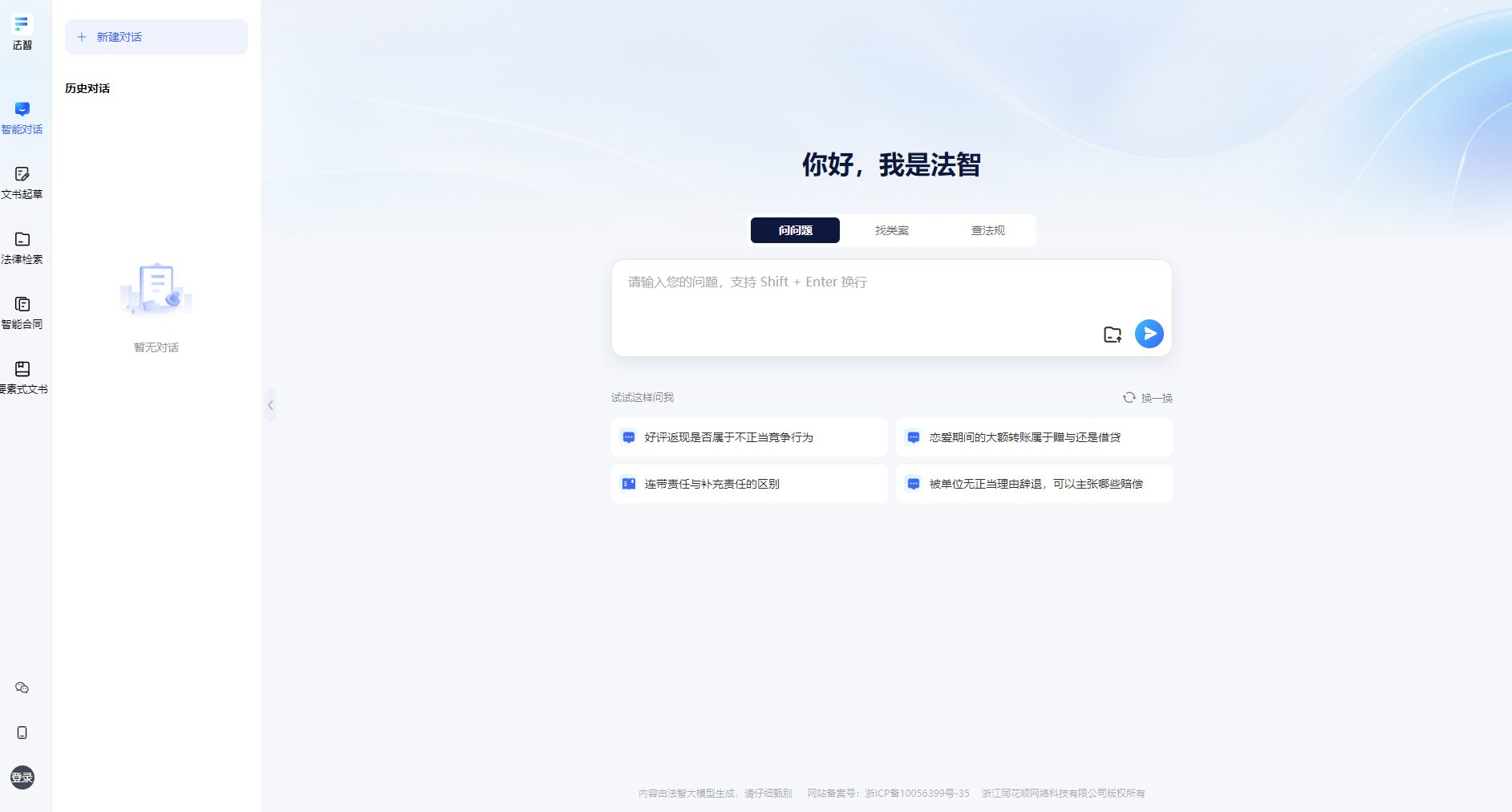Click the WeChat icon in sidebar

pyautogui.click(x=22, y=688)
